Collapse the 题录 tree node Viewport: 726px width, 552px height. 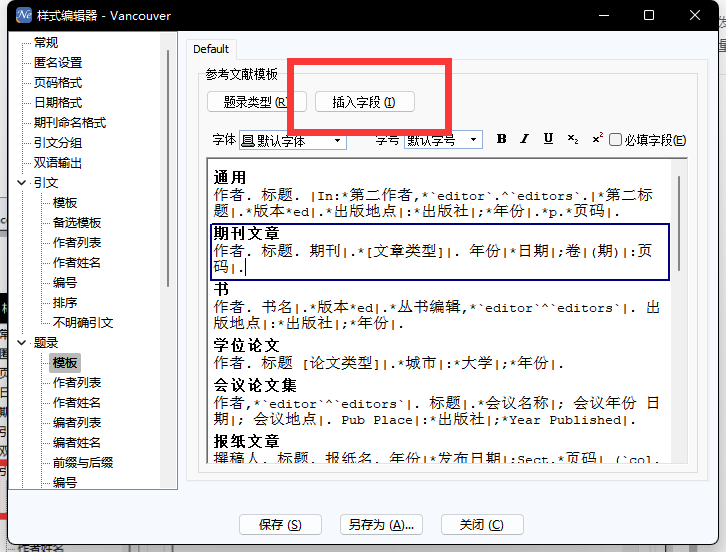[x=21, y=343]
